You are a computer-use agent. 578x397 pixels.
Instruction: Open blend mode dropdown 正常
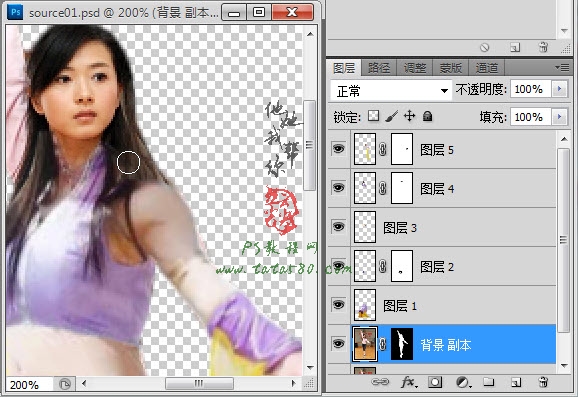391,90
